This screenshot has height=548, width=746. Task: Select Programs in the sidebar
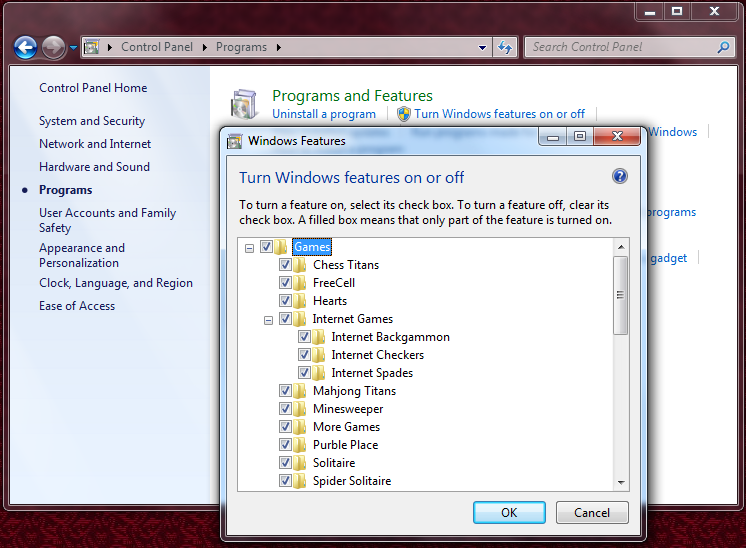pos(66,190)
